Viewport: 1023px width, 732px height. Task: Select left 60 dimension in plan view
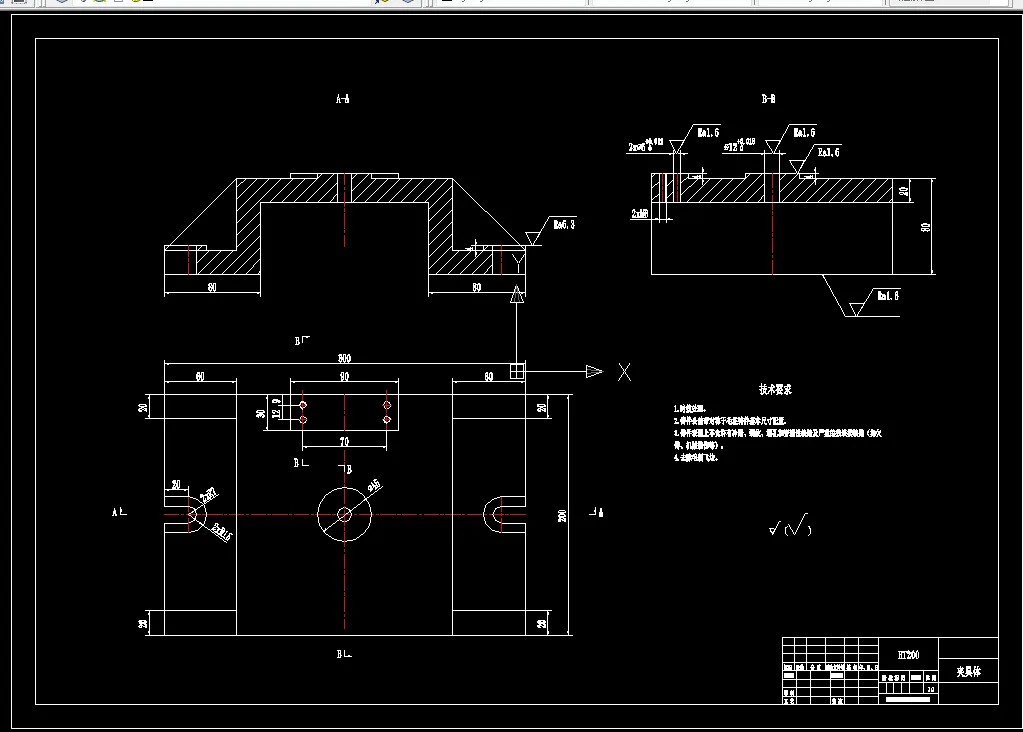coord(200,376)
